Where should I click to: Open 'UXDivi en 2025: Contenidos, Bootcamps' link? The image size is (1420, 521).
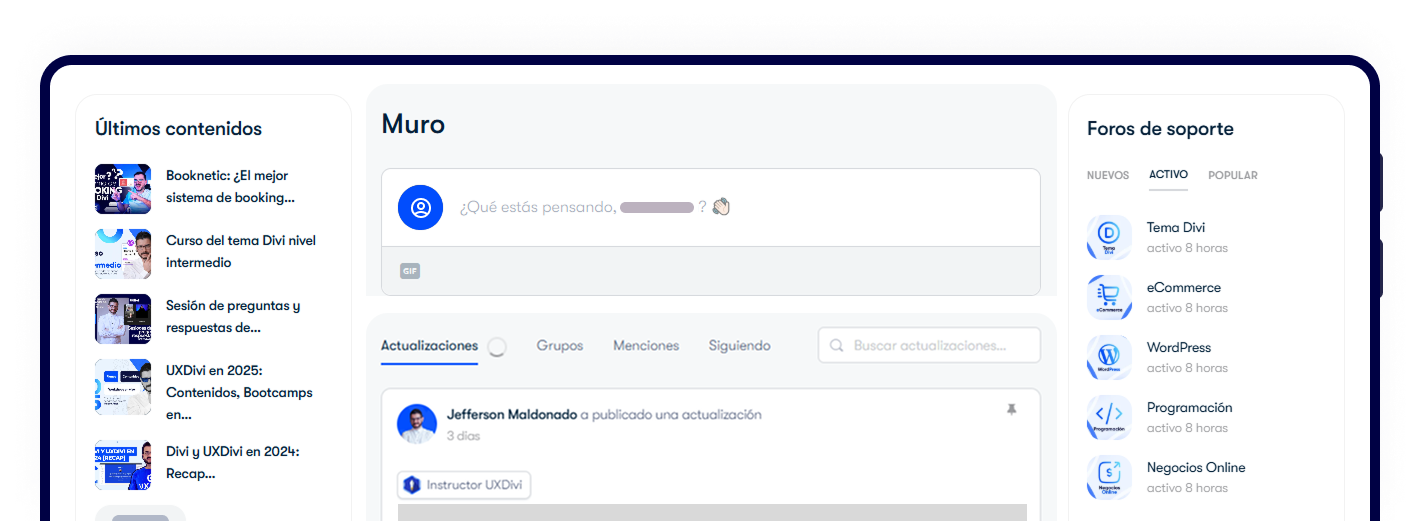[239, 392]
